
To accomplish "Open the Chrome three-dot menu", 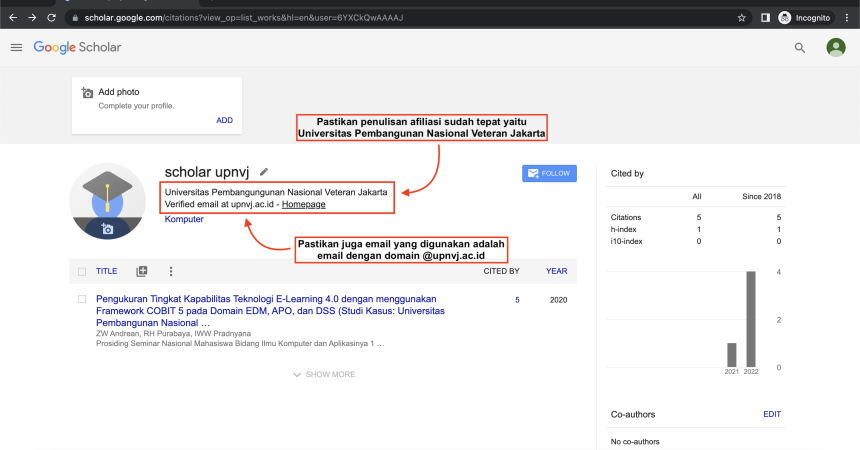I will click(846, 17).
